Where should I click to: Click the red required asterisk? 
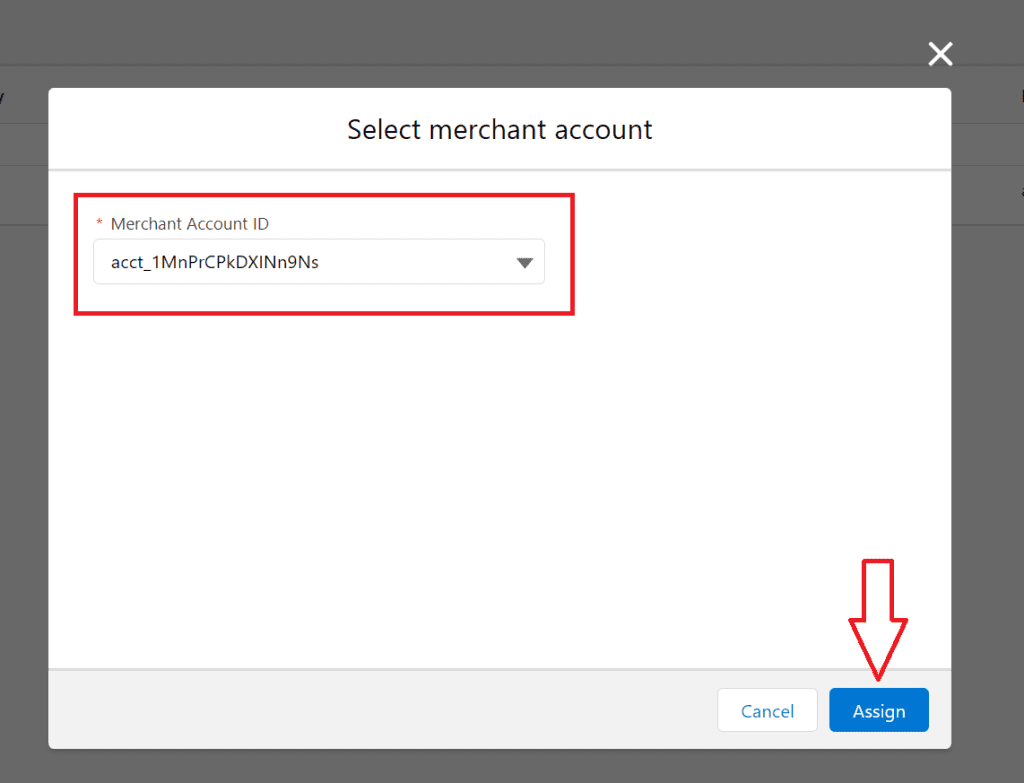99,225
